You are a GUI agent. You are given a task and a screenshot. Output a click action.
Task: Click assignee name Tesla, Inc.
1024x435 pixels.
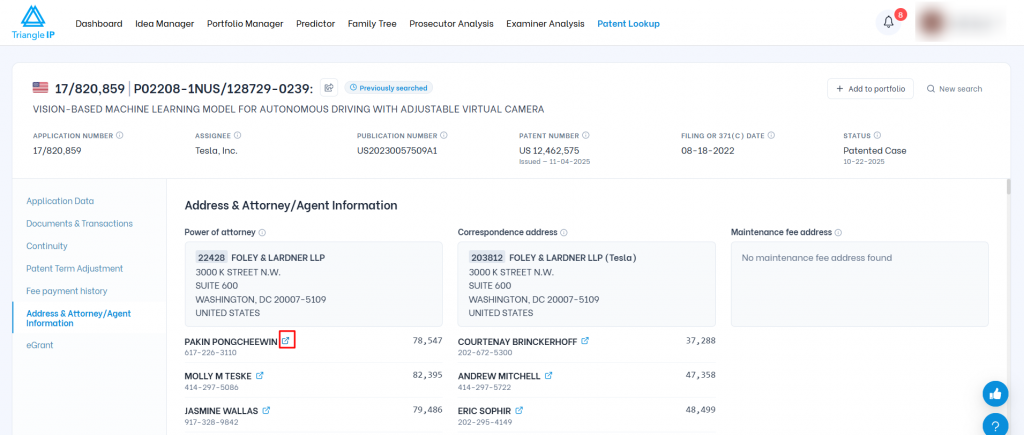click(216, 151)
